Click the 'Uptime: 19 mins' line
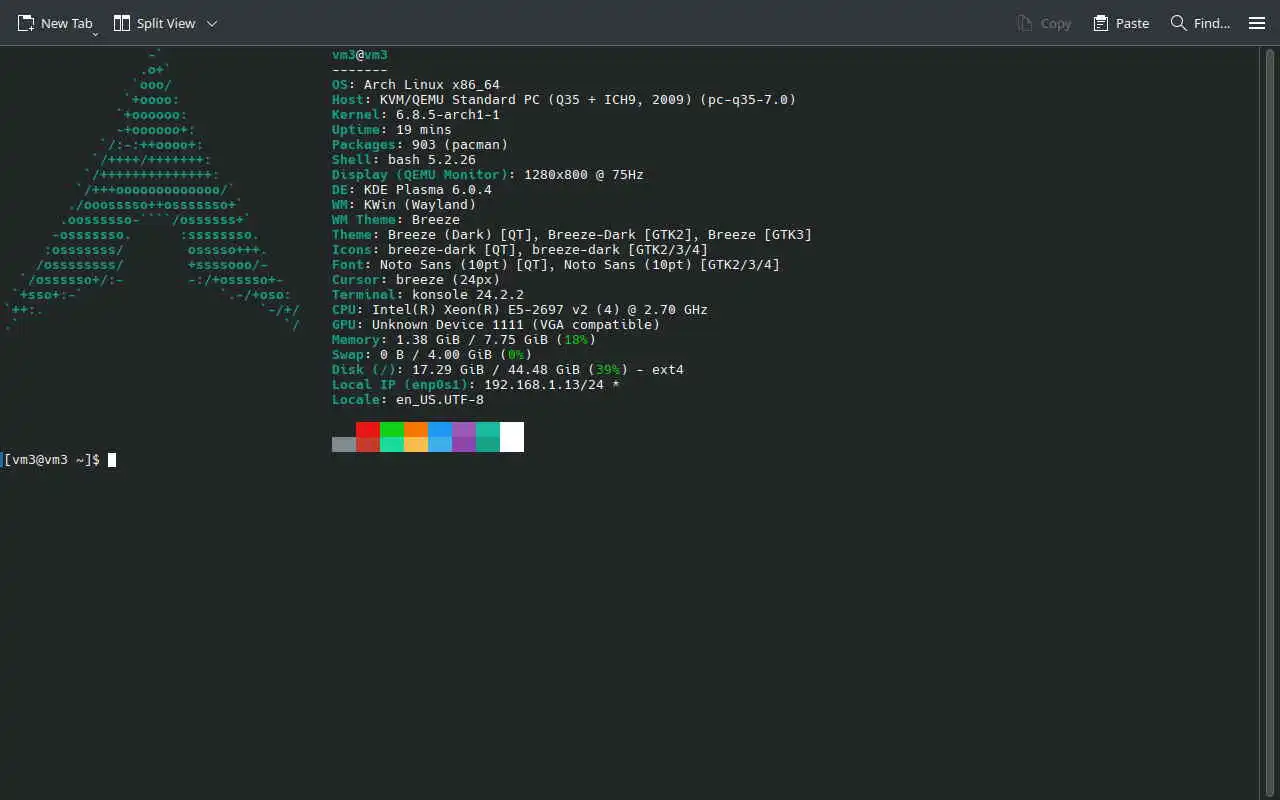 (x=392, y=130)
